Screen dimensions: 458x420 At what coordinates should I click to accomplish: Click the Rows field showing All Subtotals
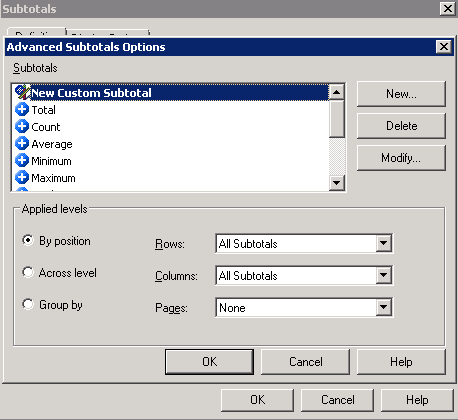pyautogui.click(x=304, y=244)
